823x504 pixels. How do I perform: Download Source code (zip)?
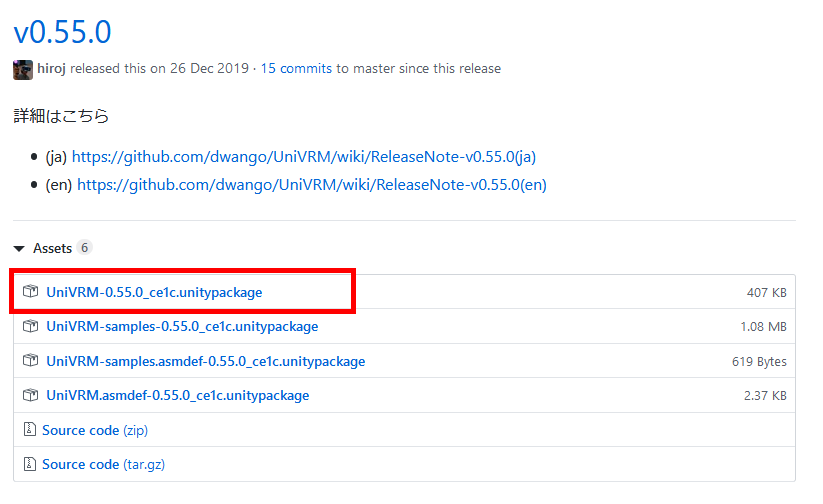[95, 430]
